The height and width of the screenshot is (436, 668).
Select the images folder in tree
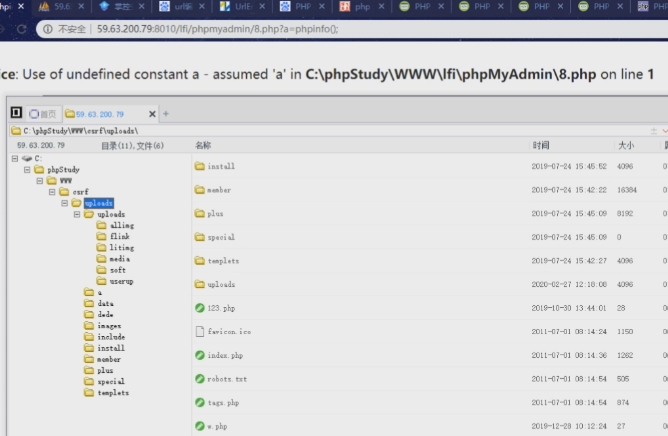103,326
